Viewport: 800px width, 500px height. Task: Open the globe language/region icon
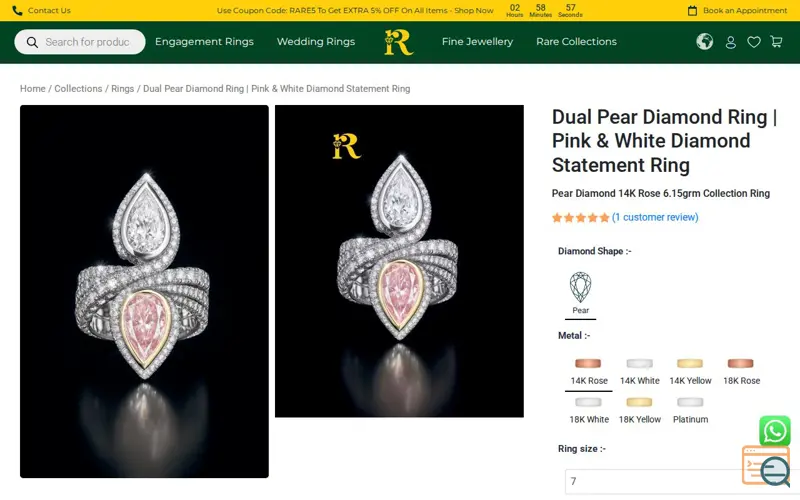(x=705, y=41)
